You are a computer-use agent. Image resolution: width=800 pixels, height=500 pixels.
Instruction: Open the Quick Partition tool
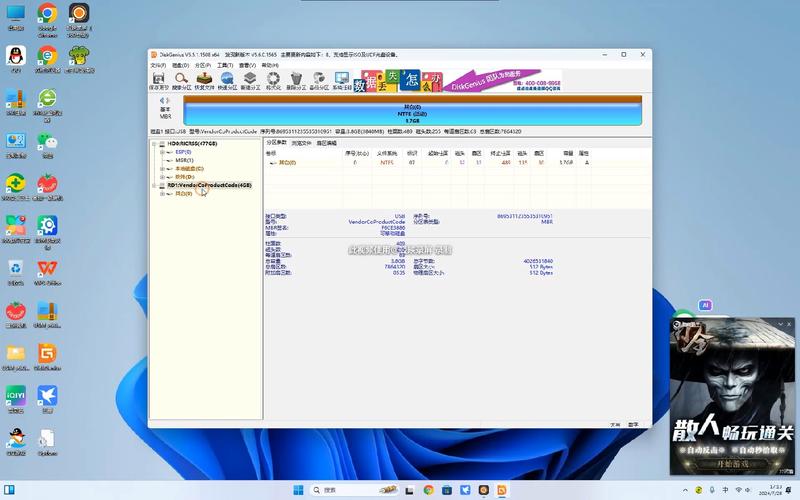click(227, 81)
